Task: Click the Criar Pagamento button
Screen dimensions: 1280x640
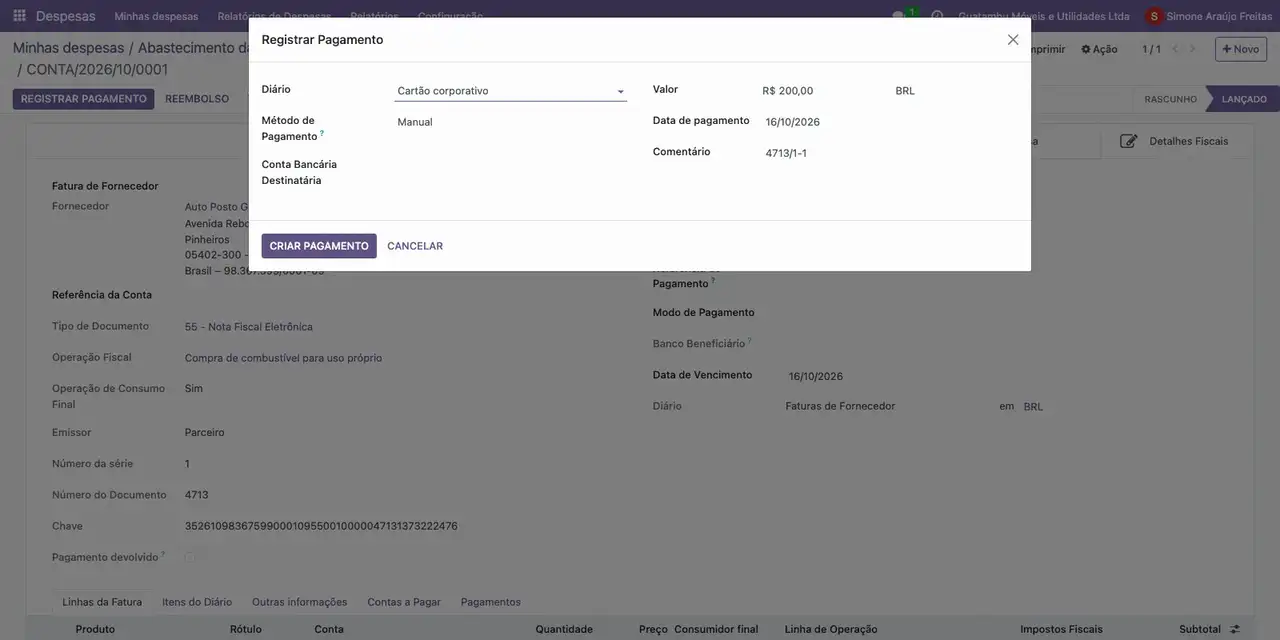Action: tap(319, 246)
